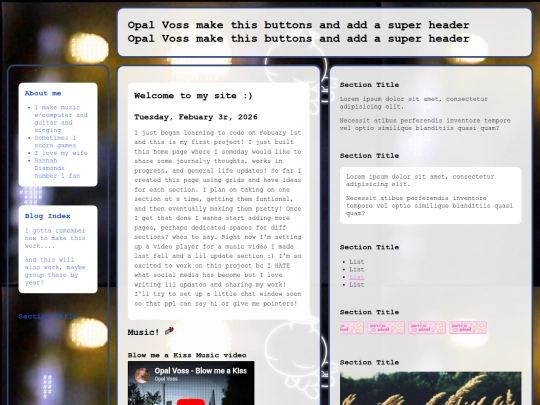Click the journal paragraph starting 'I just began learning'
Image resolution: width=540 pixels, height=405 pixels.
click(x=218, y=218)
